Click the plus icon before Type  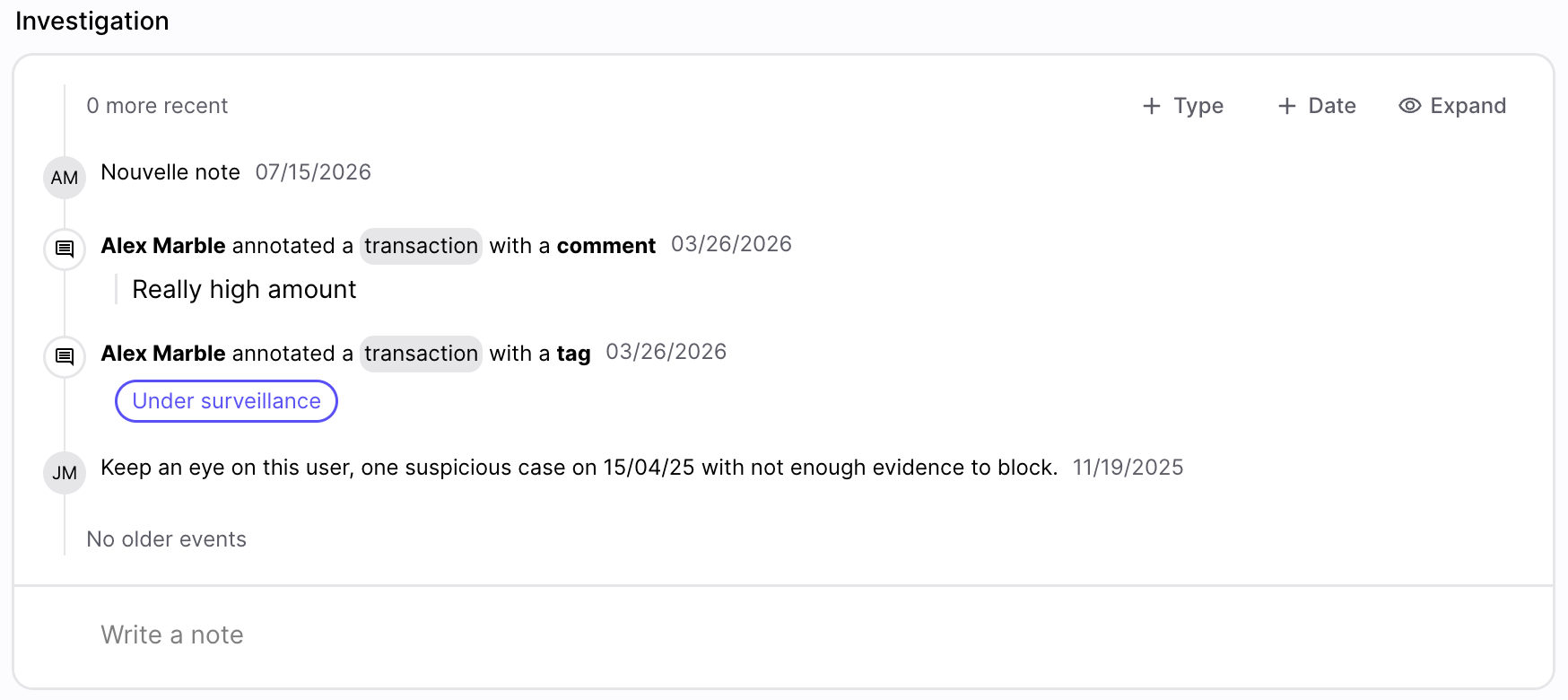(x=1152, y=106)
